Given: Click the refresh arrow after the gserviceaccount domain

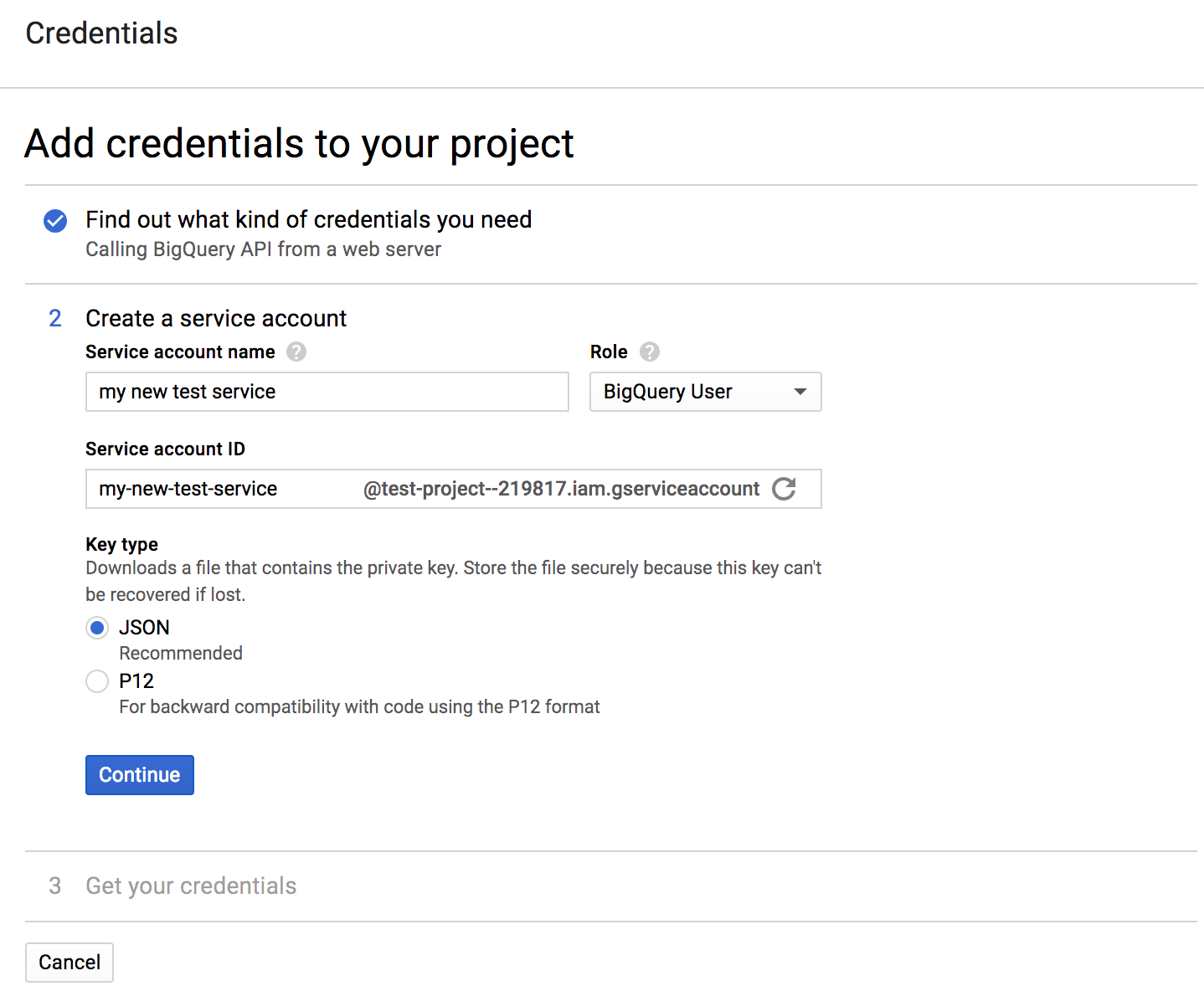Looking at the screenshot, I should coord(785,489).
